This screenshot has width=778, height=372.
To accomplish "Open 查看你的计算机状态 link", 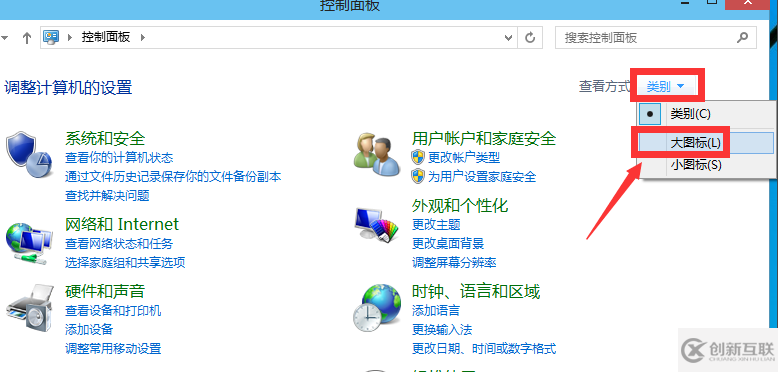I will pyautogui.click(x=119, y=158).
